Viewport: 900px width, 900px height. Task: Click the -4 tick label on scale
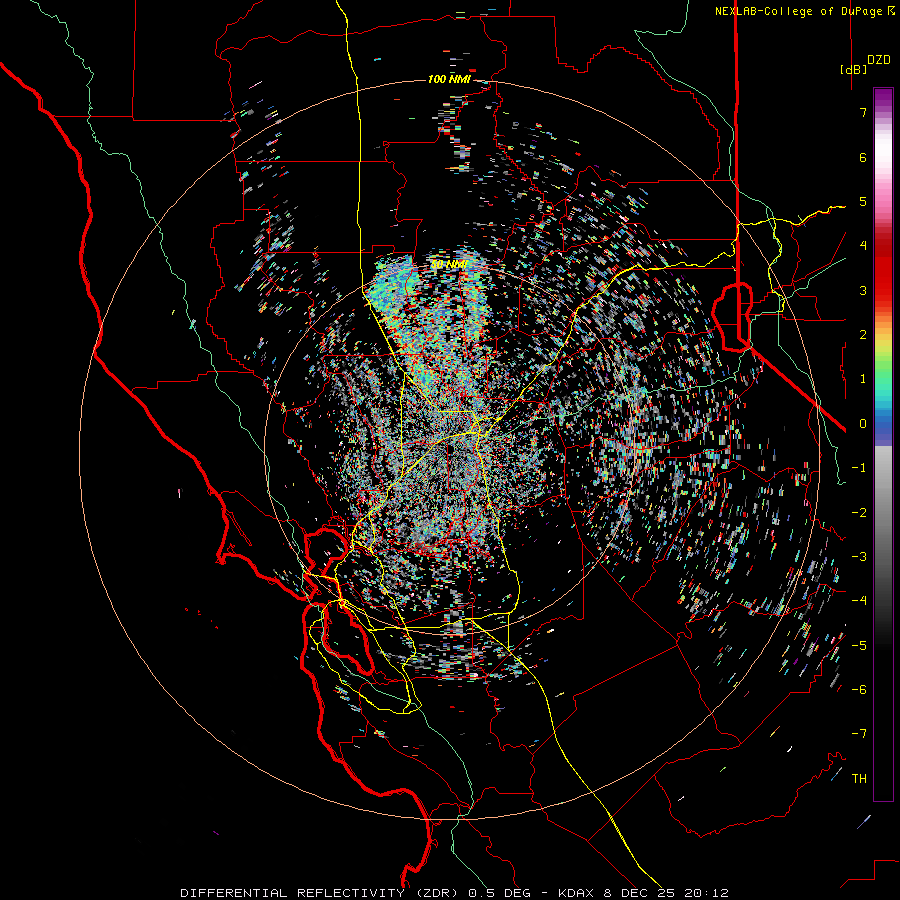pyautogui.click(x=859, y=601)
